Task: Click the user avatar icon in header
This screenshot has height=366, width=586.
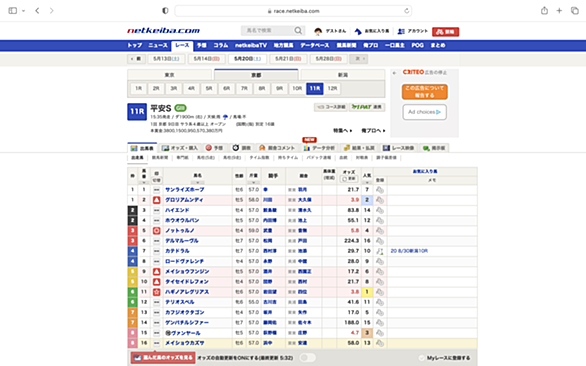Action: click(x=318, y=31)
